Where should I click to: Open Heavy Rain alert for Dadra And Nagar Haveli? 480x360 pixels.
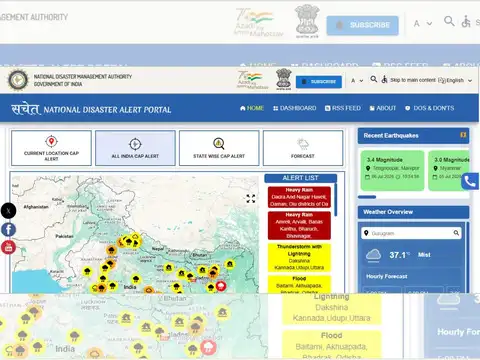click(x=299, y=197)
